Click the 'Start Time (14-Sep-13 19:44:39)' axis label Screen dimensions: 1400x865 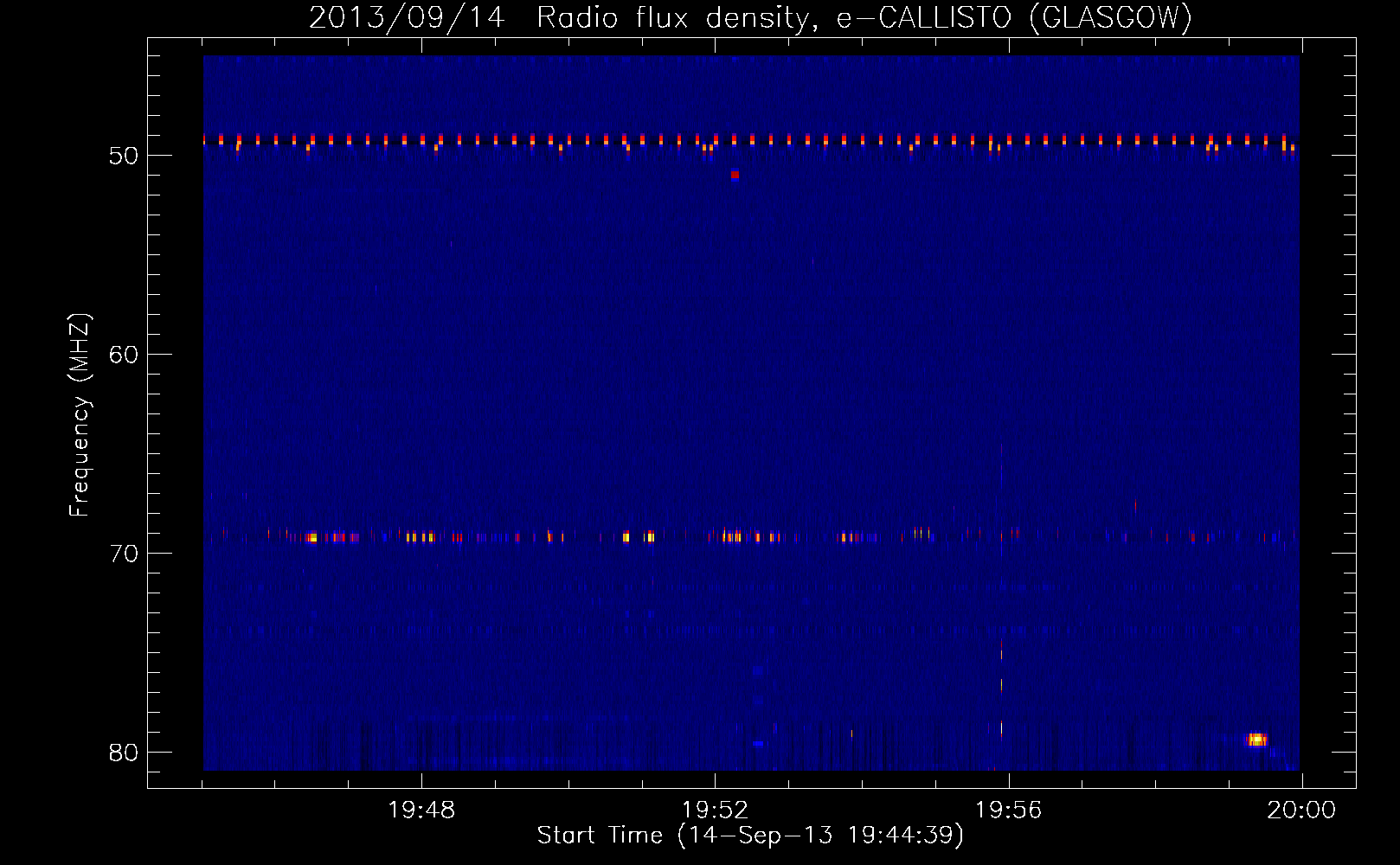point(750,836)
